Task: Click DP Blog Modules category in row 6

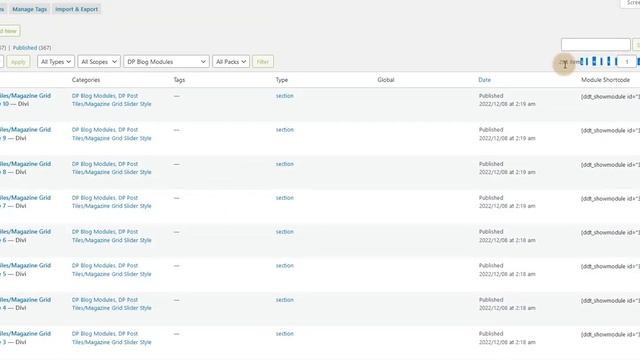Action: [x=93, y=232]
